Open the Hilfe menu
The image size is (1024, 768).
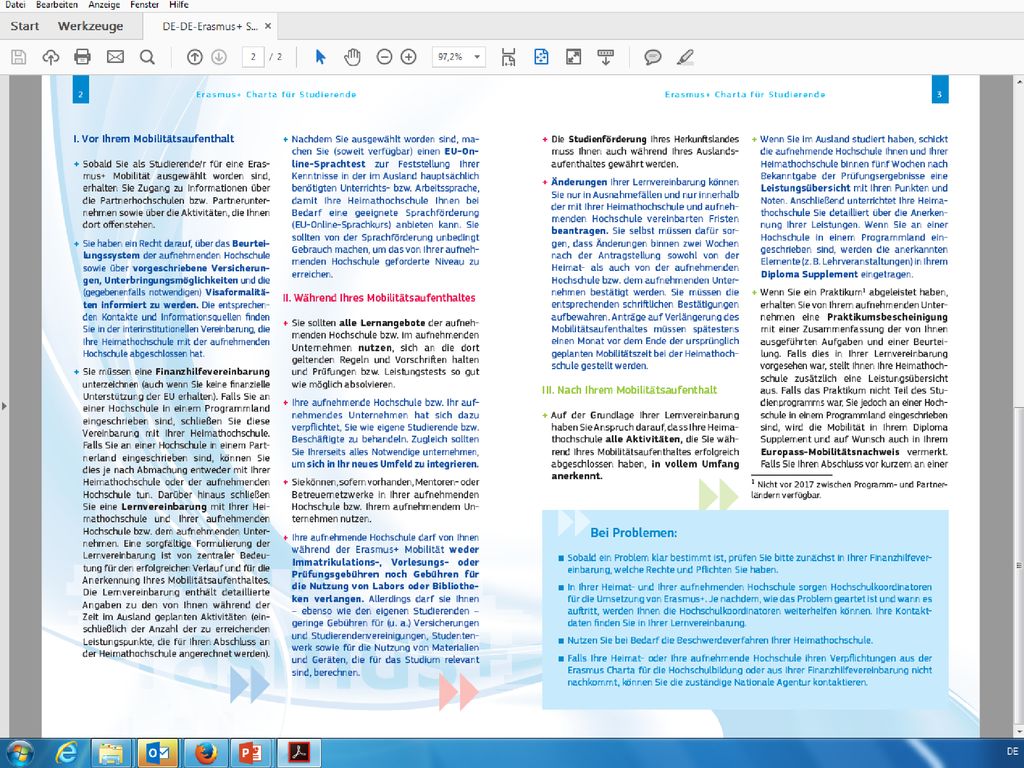[x=178, y=5]
